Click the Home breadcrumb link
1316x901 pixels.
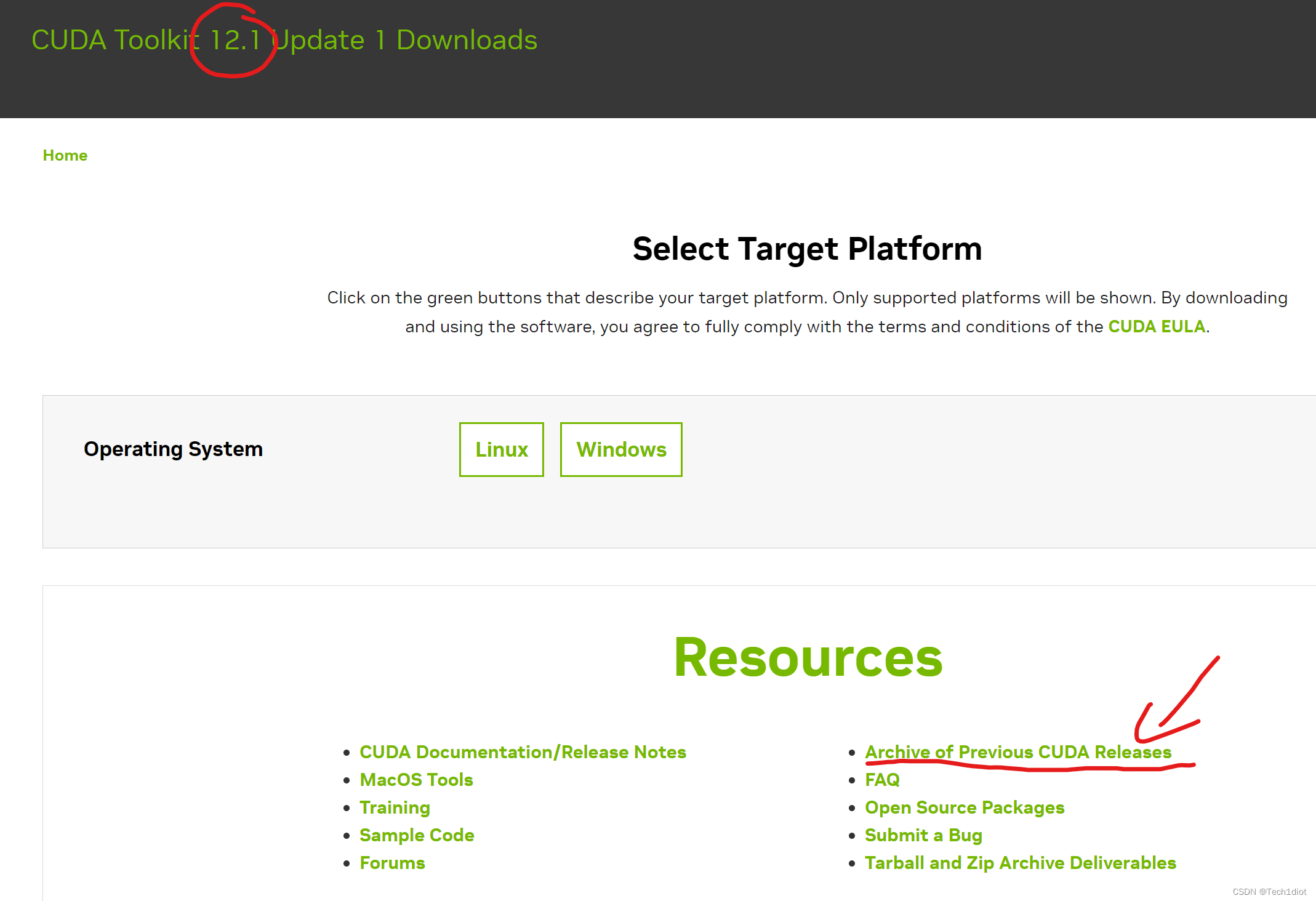(65, 155)
